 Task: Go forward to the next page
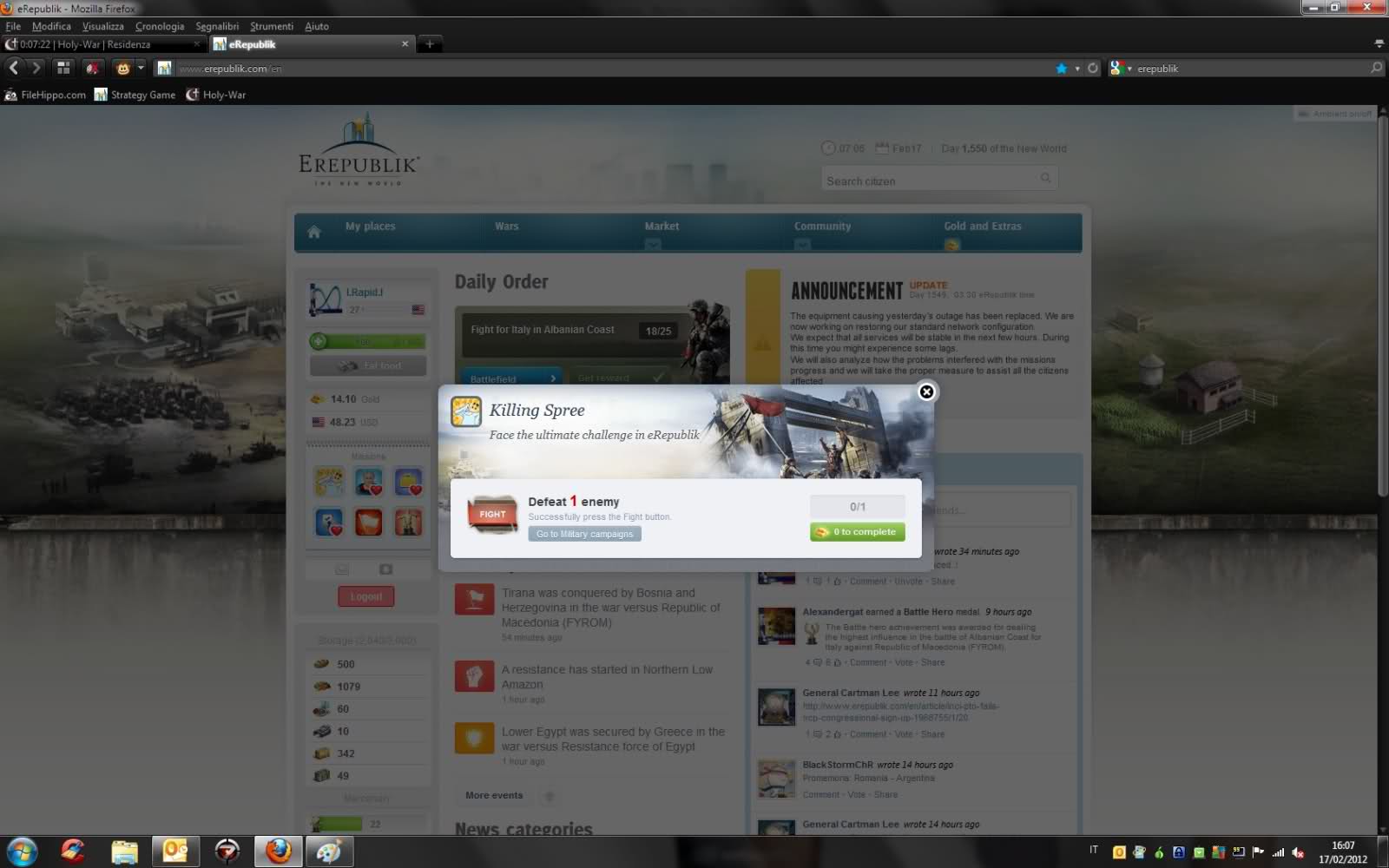36,68
